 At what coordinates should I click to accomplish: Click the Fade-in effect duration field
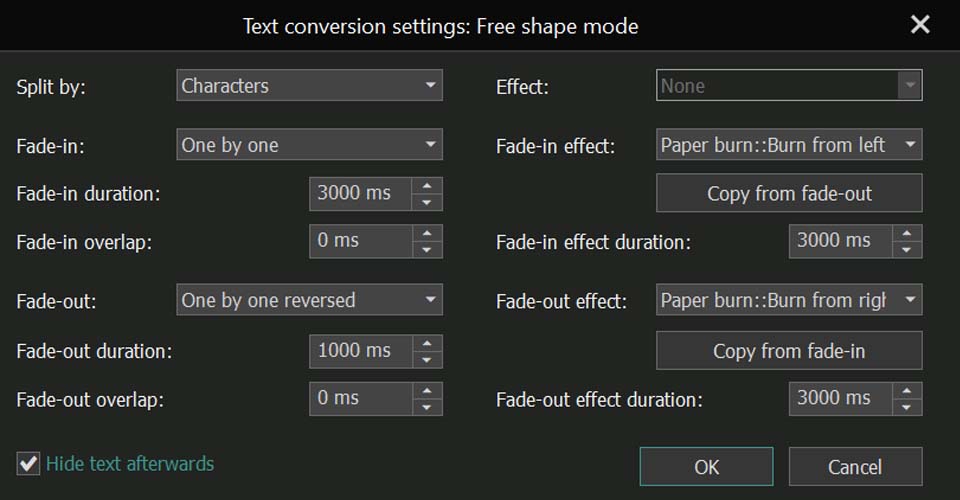point(841,241)
